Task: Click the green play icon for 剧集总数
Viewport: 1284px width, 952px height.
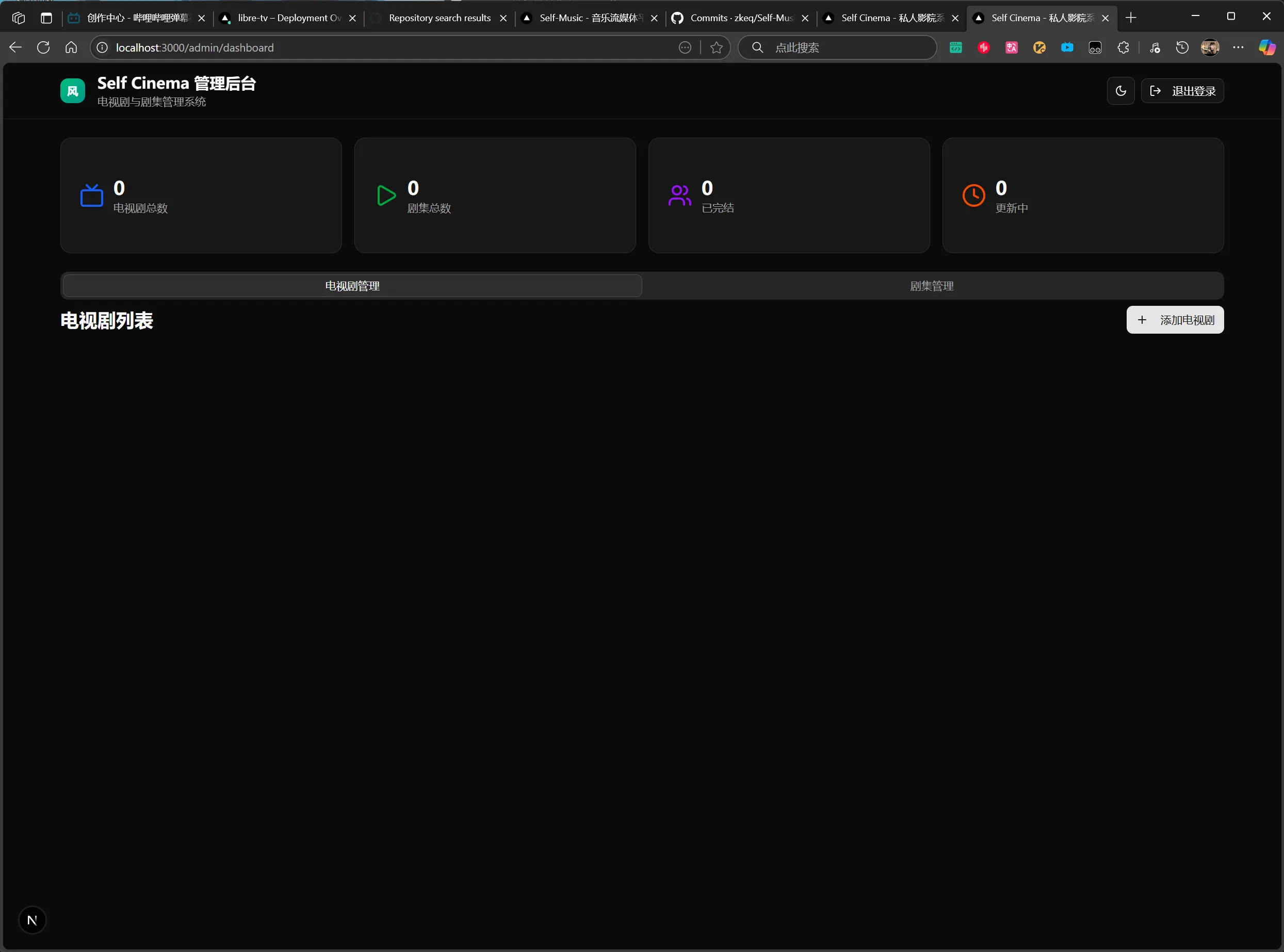Action: click(x=385, y=195)
